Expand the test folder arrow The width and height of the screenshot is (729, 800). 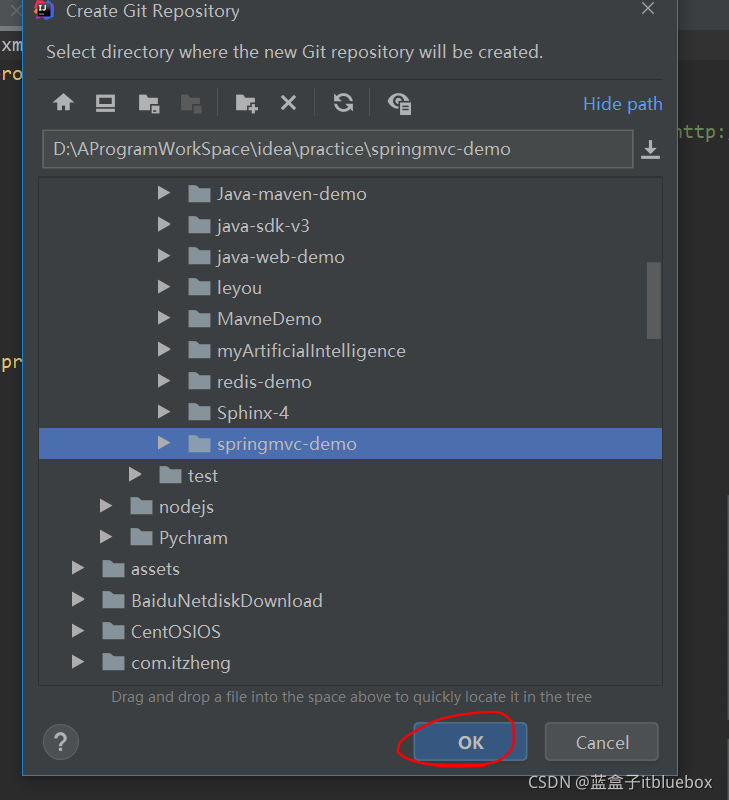135,474
